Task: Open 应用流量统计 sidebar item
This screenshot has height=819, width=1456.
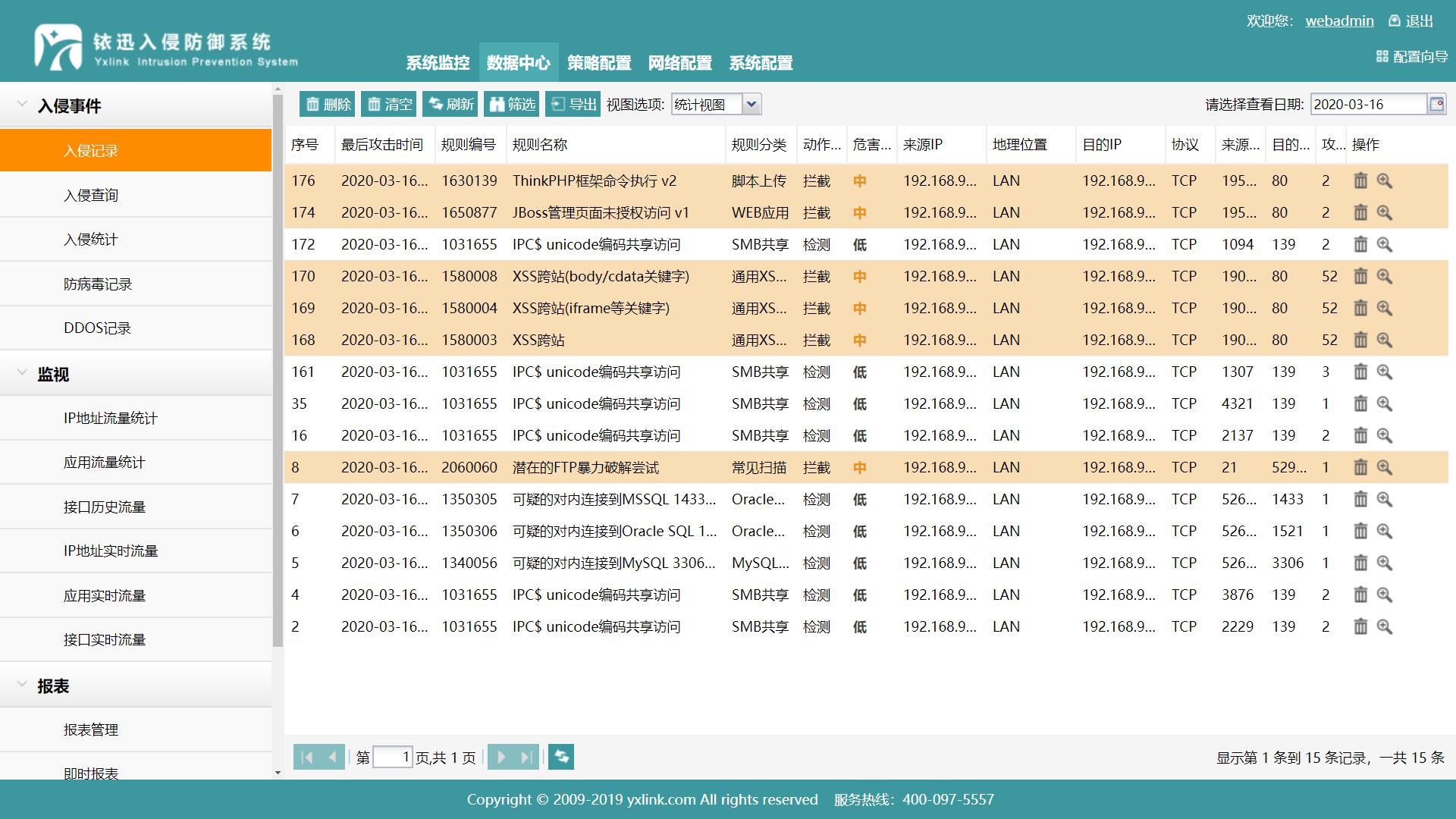Action: tap(136, 462)
